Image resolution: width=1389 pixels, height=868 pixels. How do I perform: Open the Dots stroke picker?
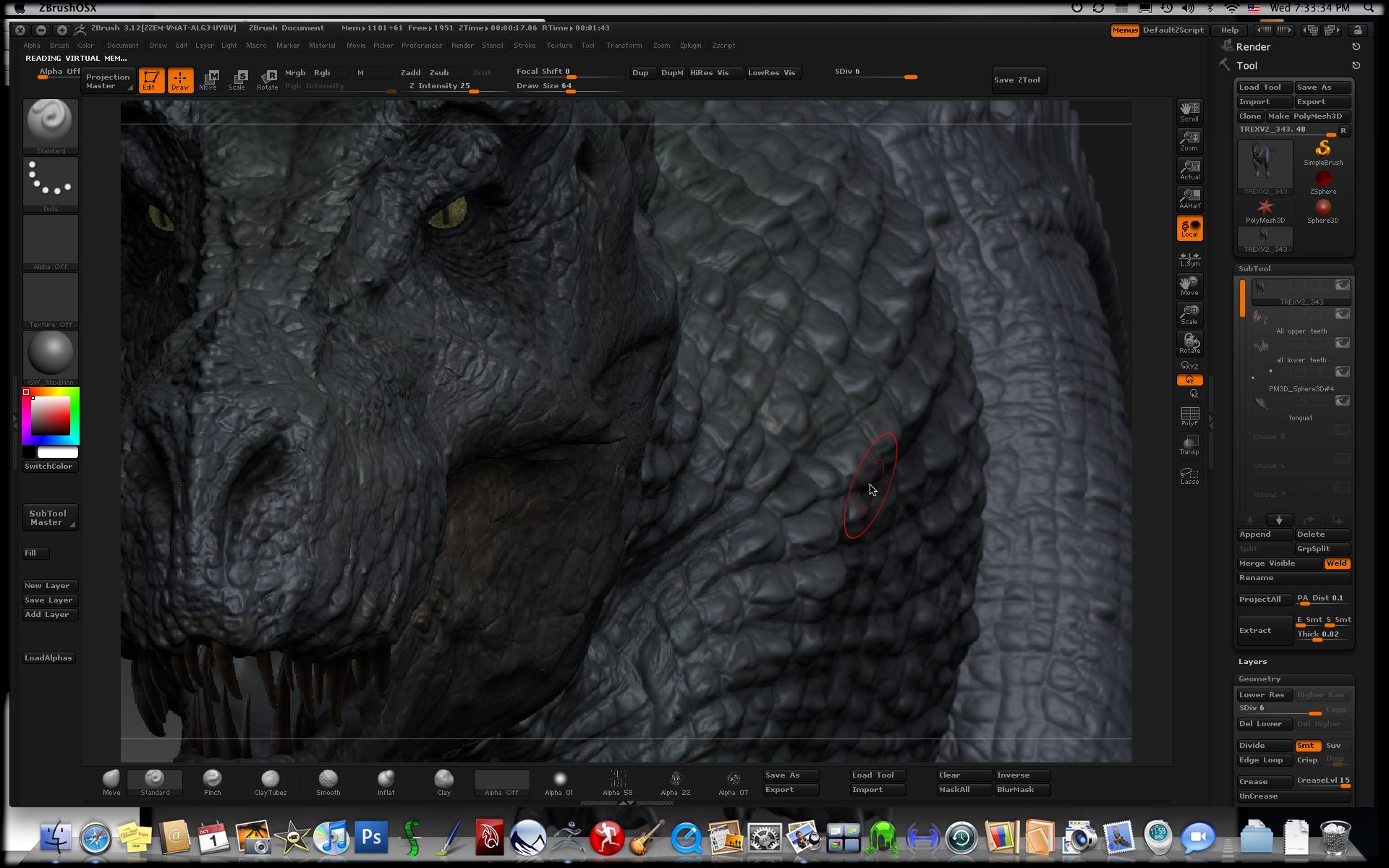pos(51,184)
